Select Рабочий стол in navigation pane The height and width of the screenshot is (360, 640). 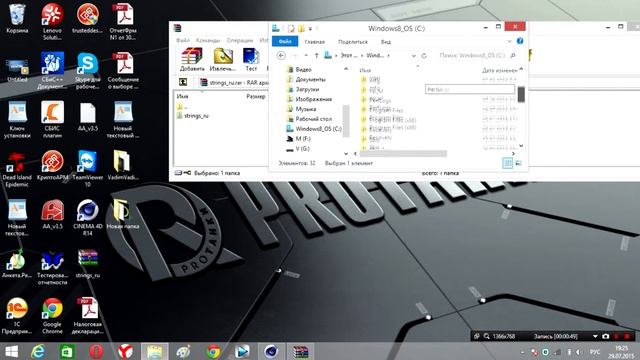309,119
